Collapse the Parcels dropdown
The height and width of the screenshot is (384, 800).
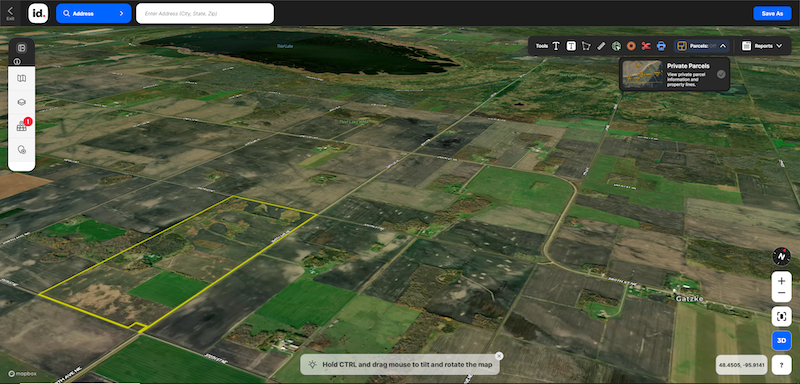point(723,46)
